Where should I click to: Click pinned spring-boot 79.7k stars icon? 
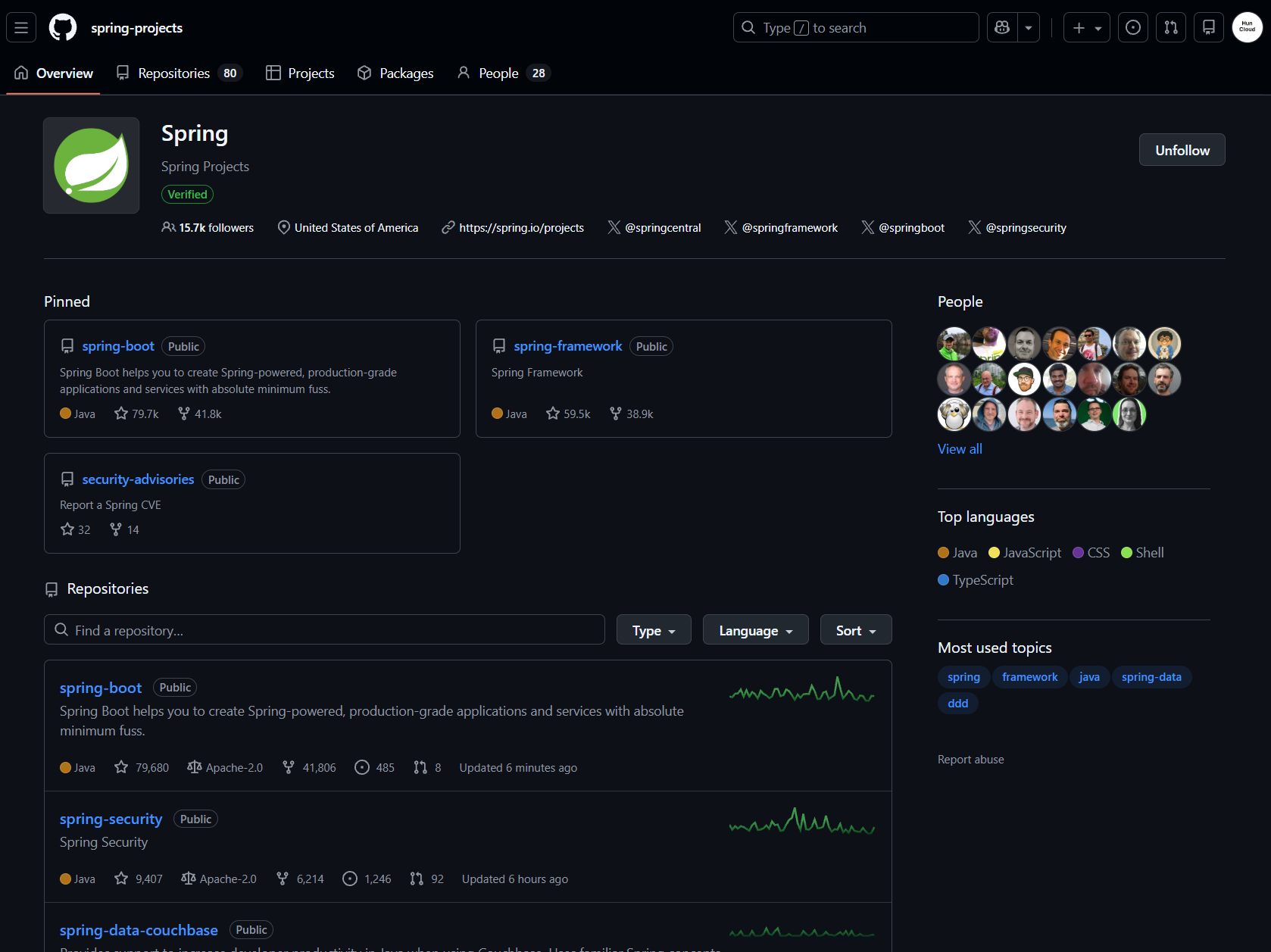click(121, 413)
